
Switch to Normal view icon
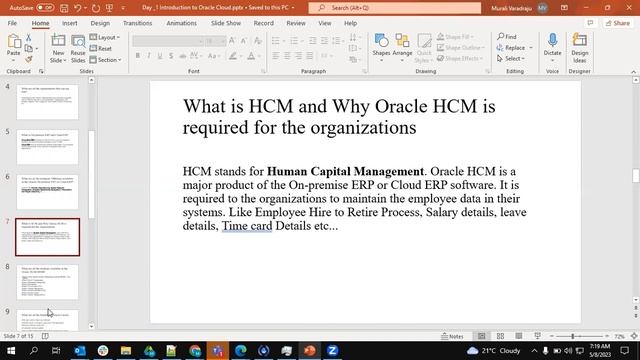482,336
